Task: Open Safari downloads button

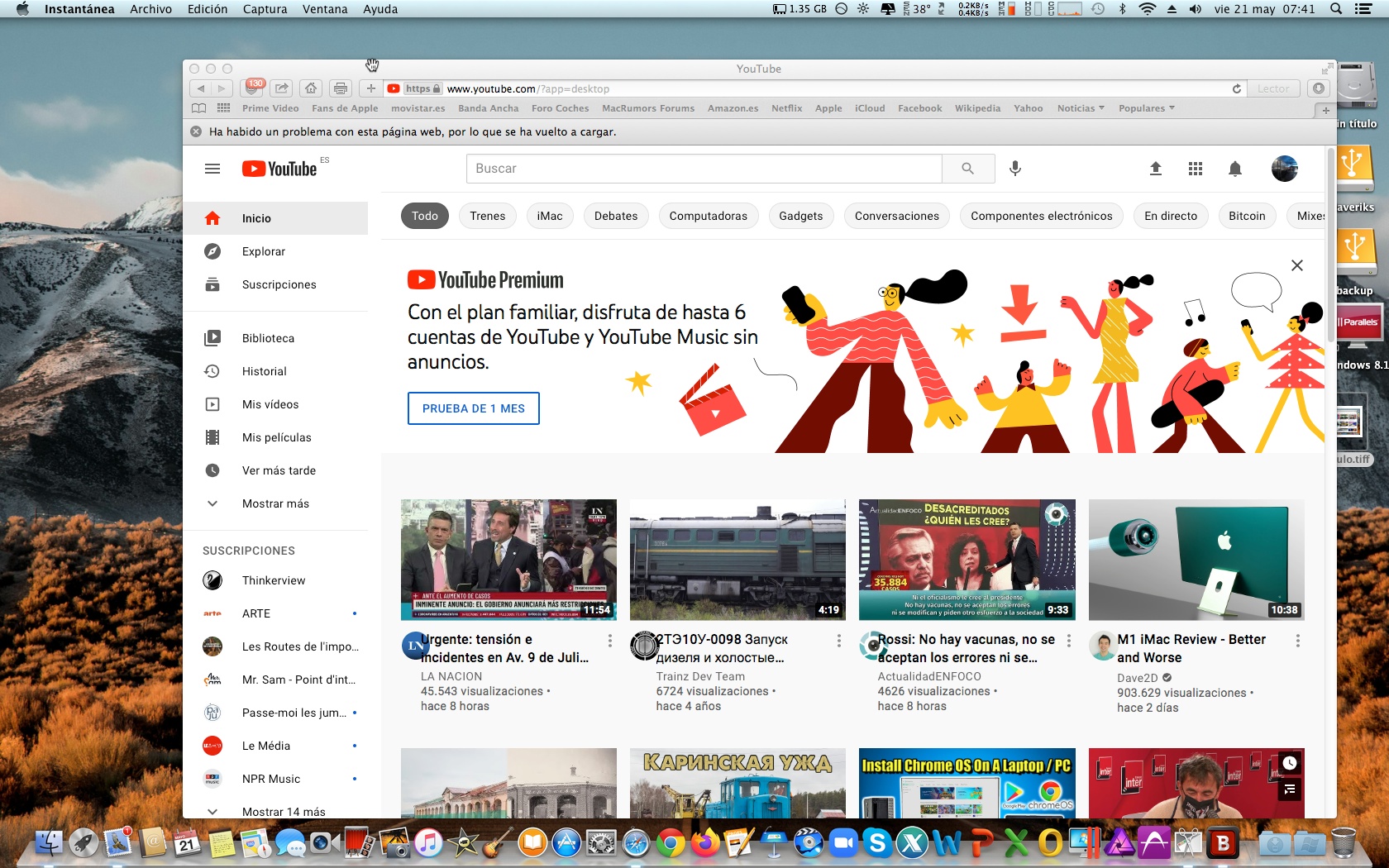Action: (x=1319, y=88)
